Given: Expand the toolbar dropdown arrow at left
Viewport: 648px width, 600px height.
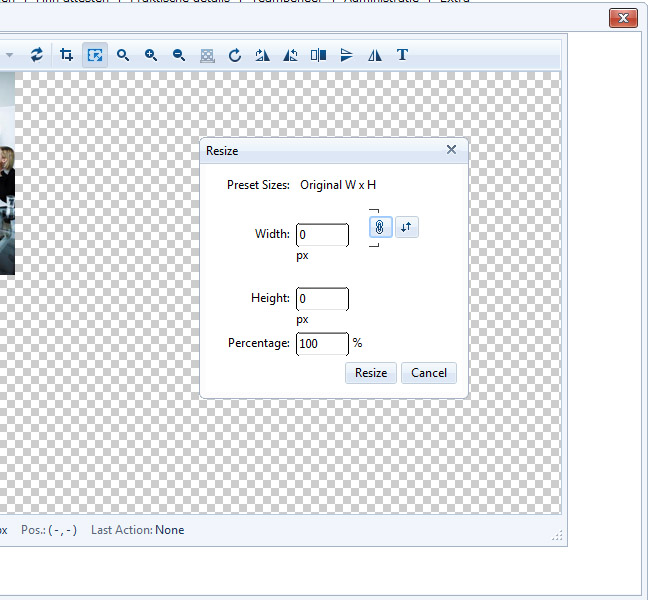Looking at the screenshot, I should click(x=9, y=55).
